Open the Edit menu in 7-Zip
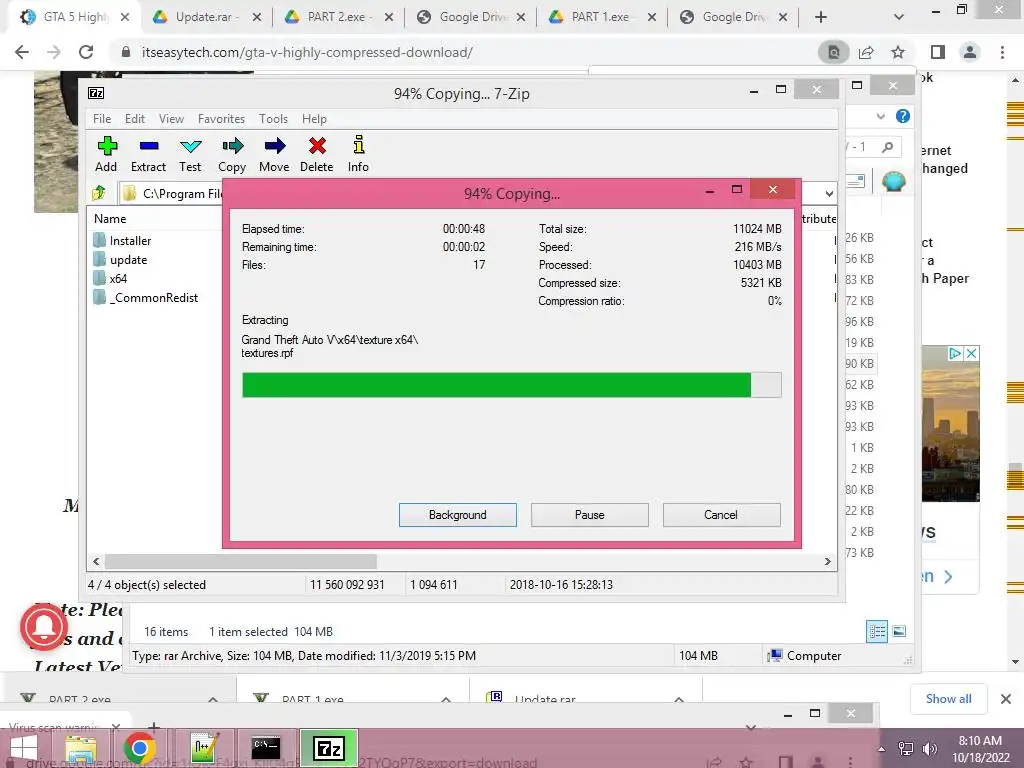This screenshot has height=768, width=1024. (135, 119)
